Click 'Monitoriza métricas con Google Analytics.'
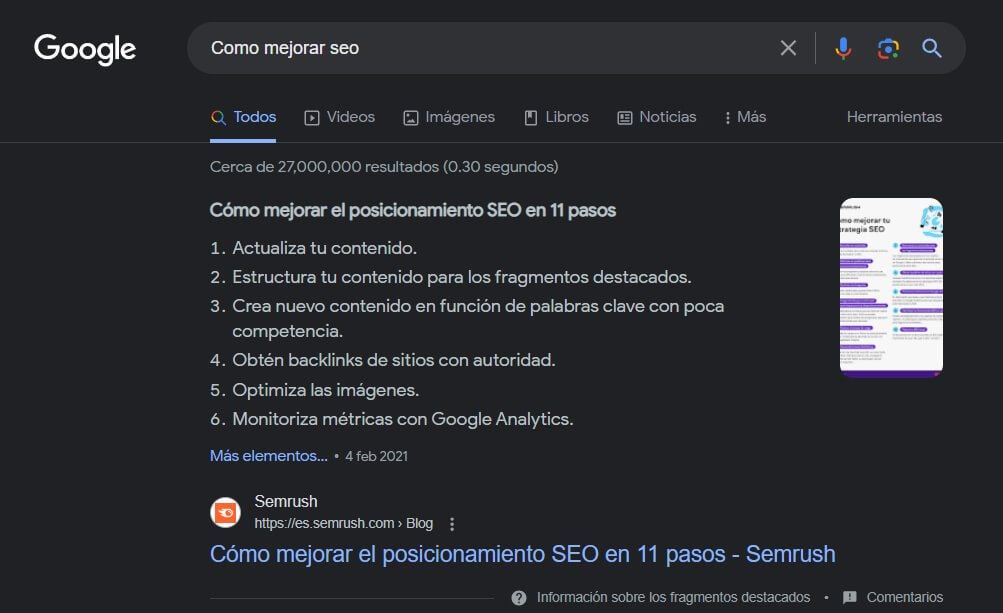This screenshot has height=613, width=1003. coord(403,419)
